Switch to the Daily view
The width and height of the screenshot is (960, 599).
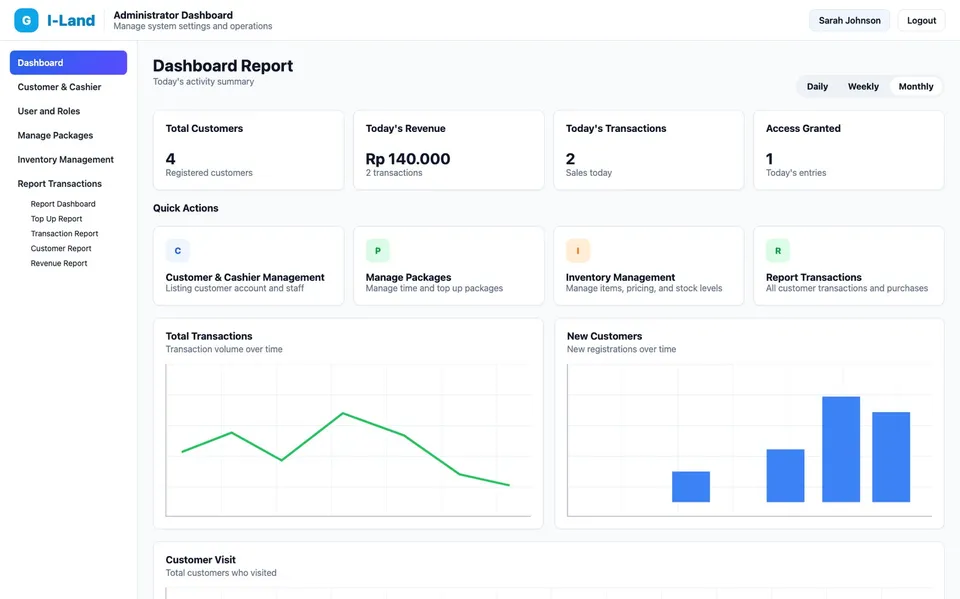point(817,86)
